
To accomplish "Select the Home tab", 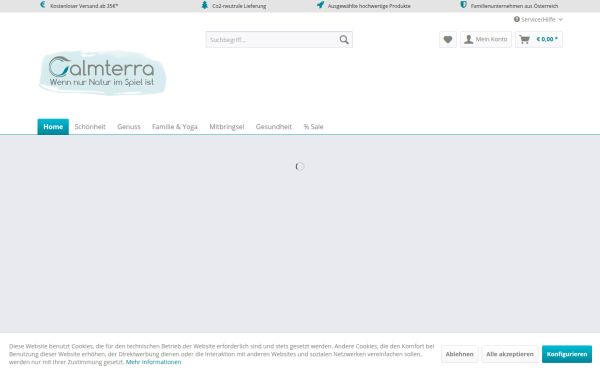I will [53, 127].
